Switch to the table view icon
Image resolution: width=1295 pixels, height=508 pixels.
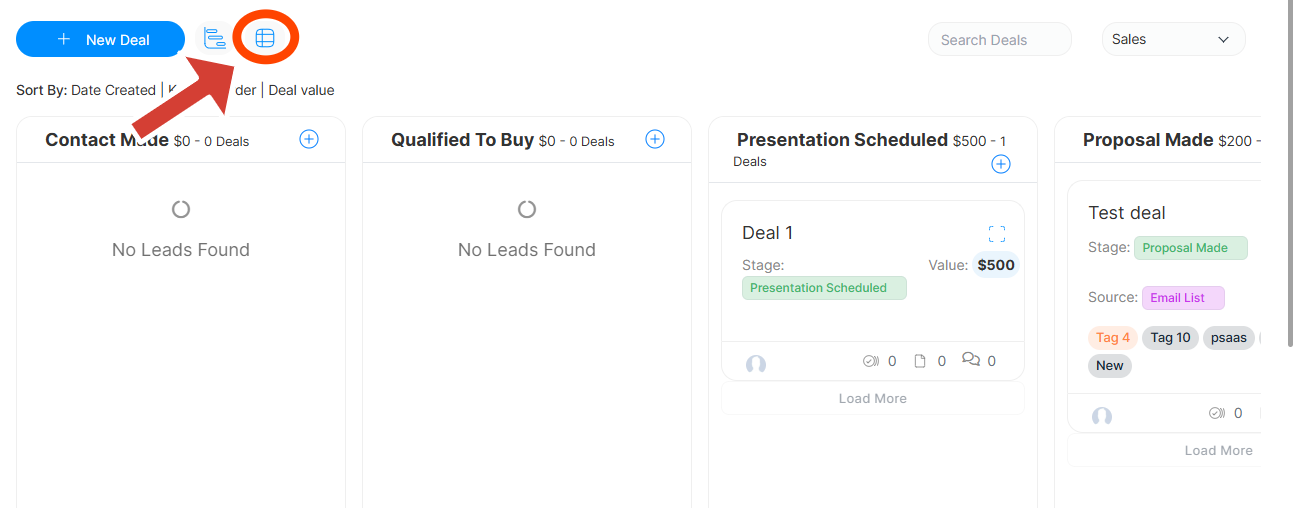[265, 39]
